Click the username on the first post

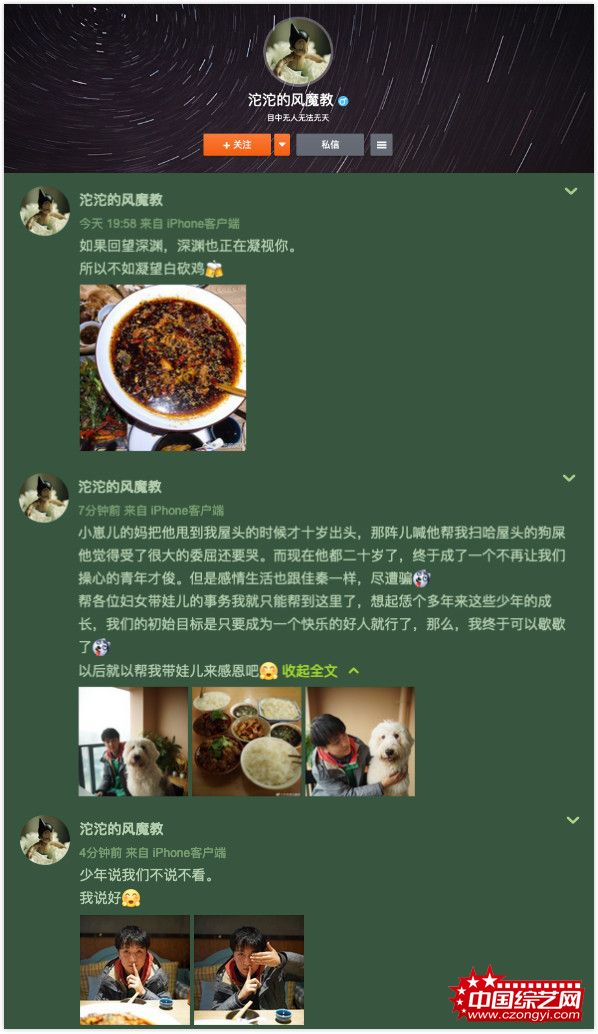point(121,200)
